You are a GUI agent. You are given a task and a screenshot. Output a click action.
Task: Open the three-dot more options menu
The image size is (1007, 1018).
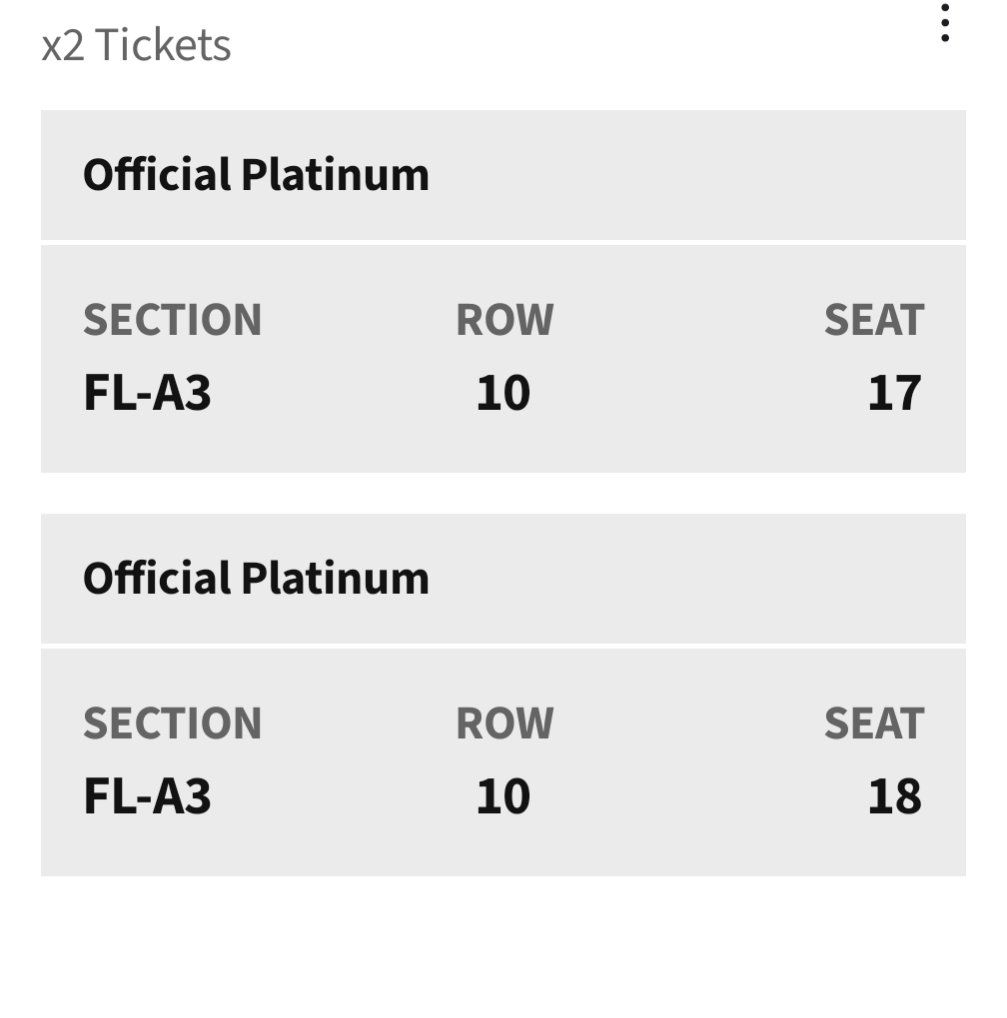pos(944,23)
